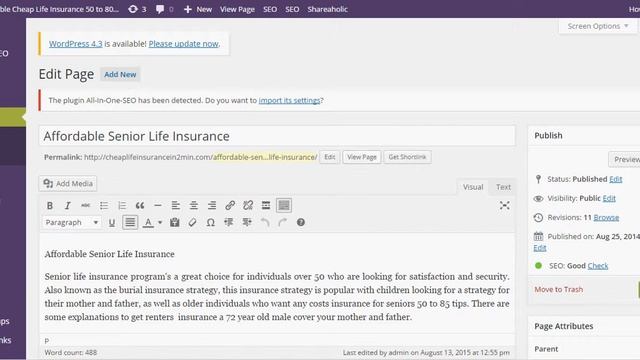This screenshot has width=640, height=360.
Task: Align text left
Action: tap(176, 205)
